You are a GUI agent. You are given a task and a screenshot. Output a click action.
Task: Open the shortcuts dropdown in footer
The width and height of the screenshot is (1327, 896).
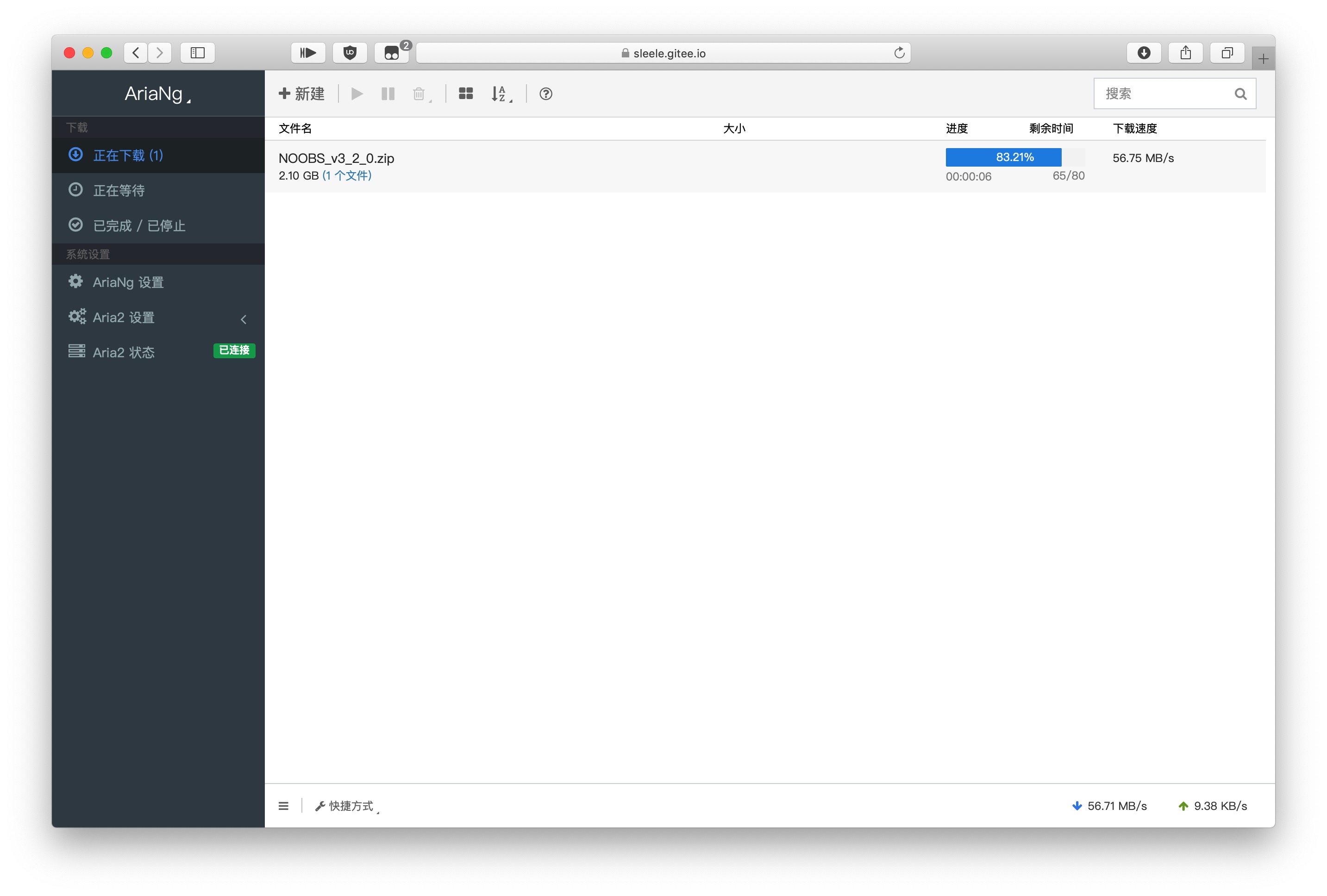pyautogui.click(x=347, y=806)
